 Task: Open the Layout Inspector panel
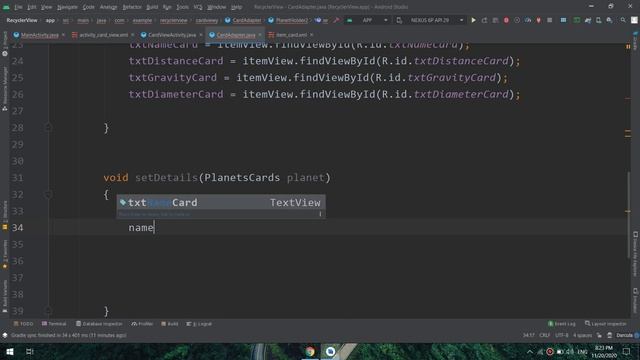point(605,324)
